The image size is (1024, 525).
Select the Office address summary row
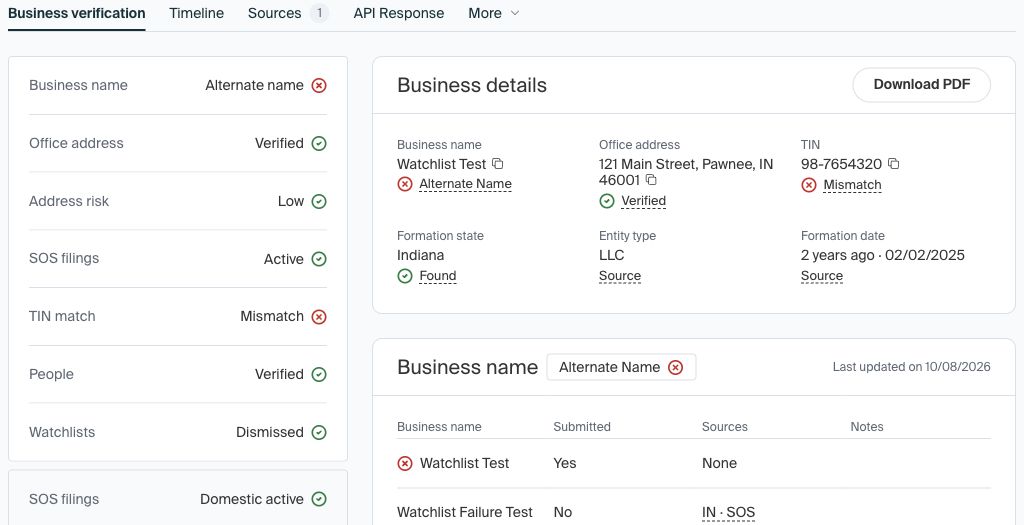coord(178,144)
